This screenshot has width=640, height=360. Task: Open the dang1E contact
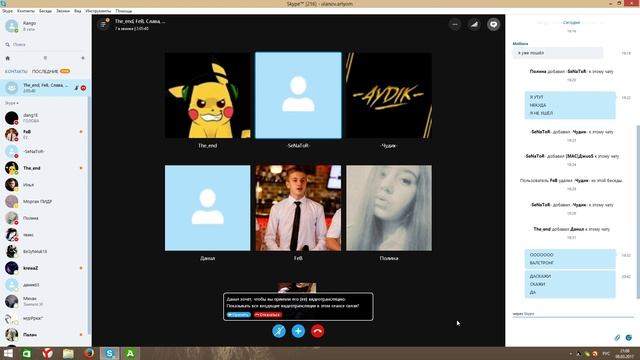click(x=45, y=118)
